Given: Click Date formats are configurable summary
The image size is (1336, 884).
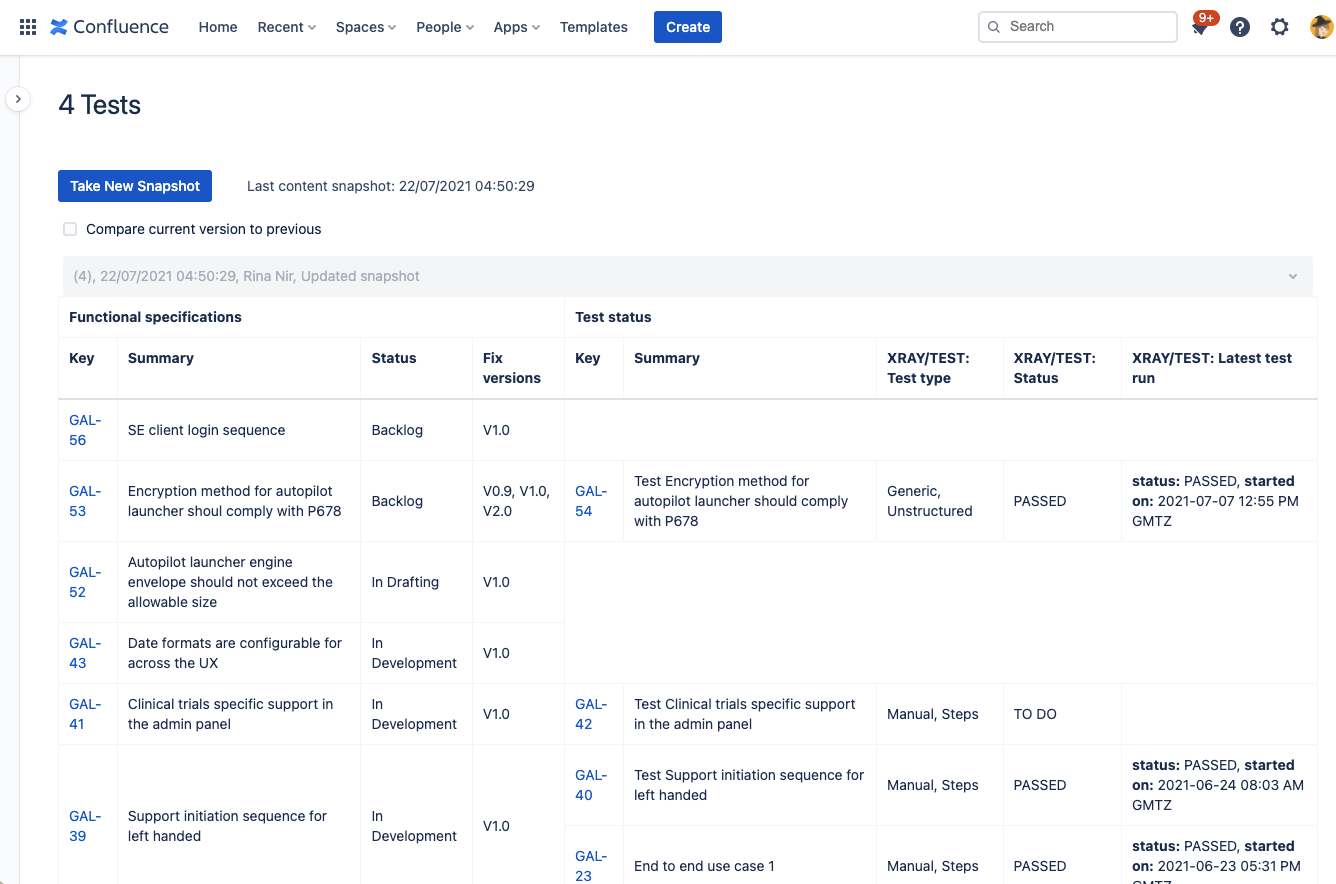Looking at the screenshot, I should coord(235,653).
